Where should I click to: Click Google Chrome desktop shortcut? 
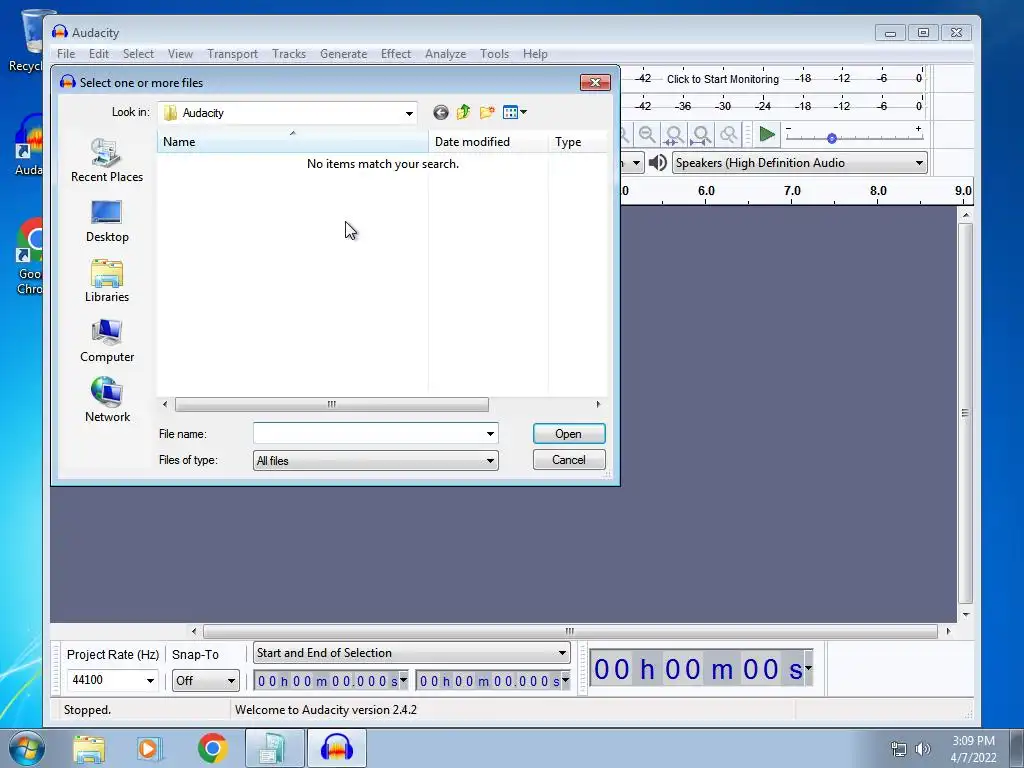point(29,257)
